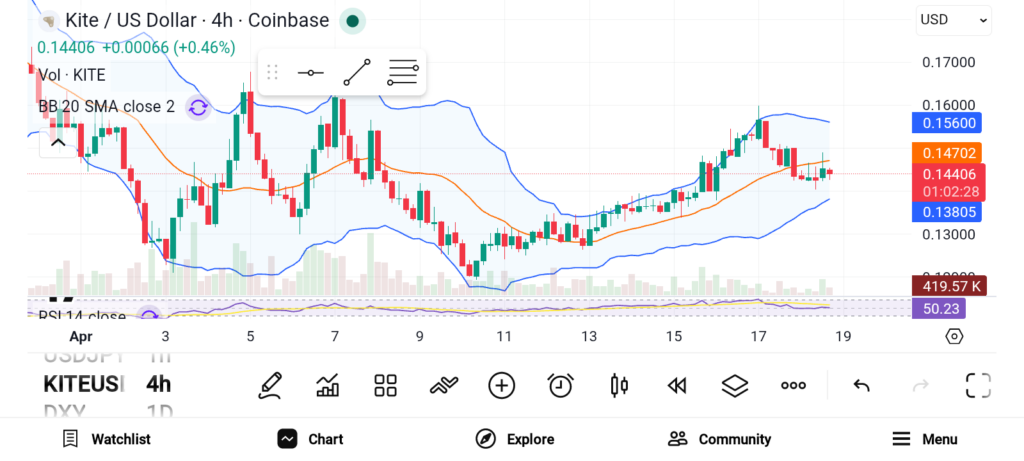Open the drawing tools pencil icon
This screenshot has height=461, width=1024.
pos(269,386)
